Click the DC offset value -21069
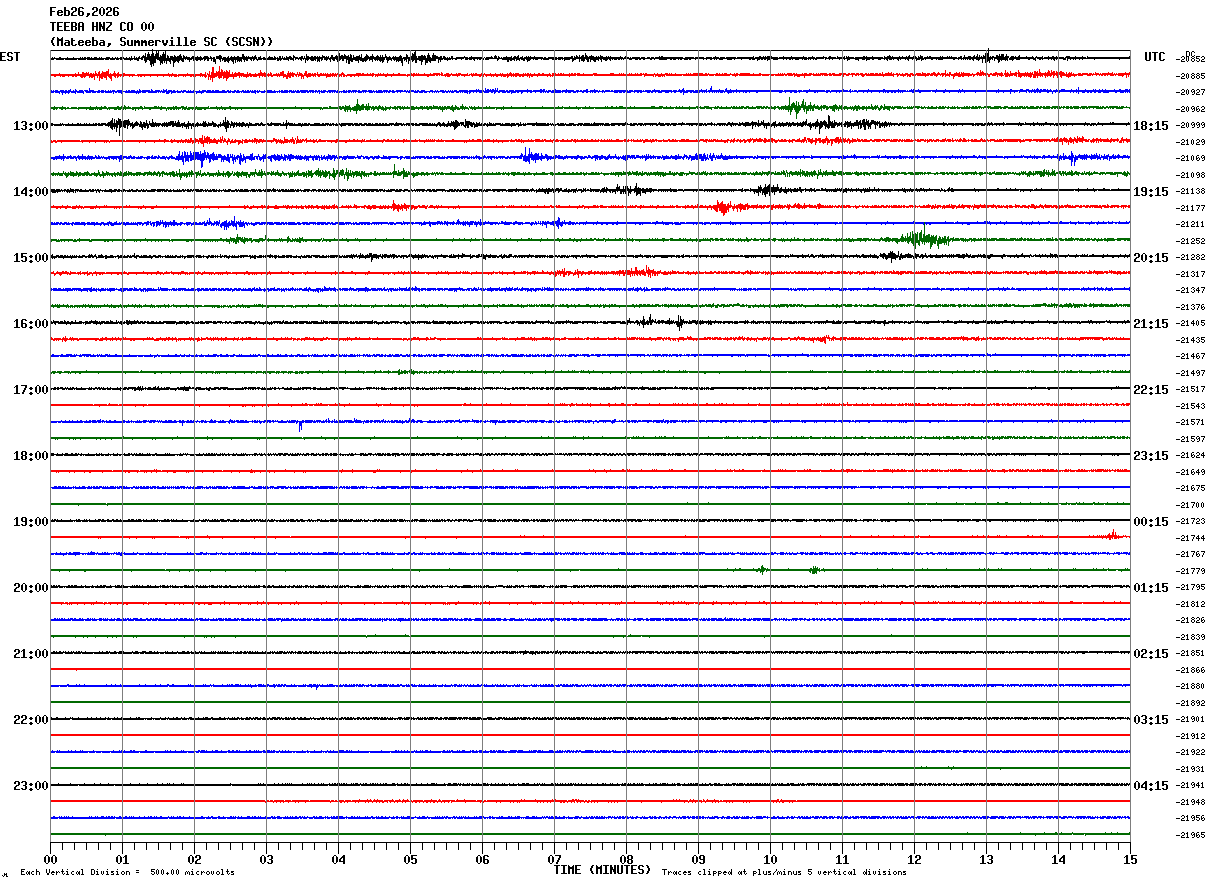1210x886 pixels. point(1191,159)
